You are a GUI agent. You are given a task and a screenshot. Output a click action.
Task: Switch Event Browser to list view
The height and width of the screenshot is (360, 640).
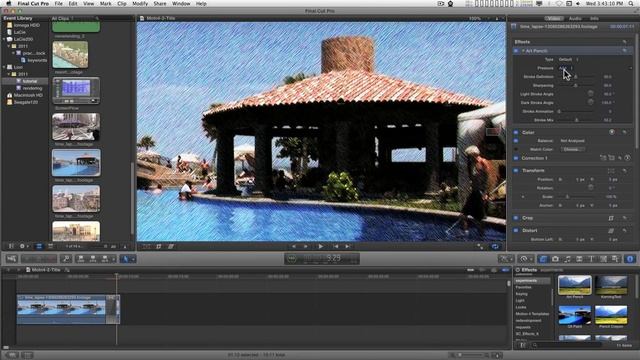[50, 246]
